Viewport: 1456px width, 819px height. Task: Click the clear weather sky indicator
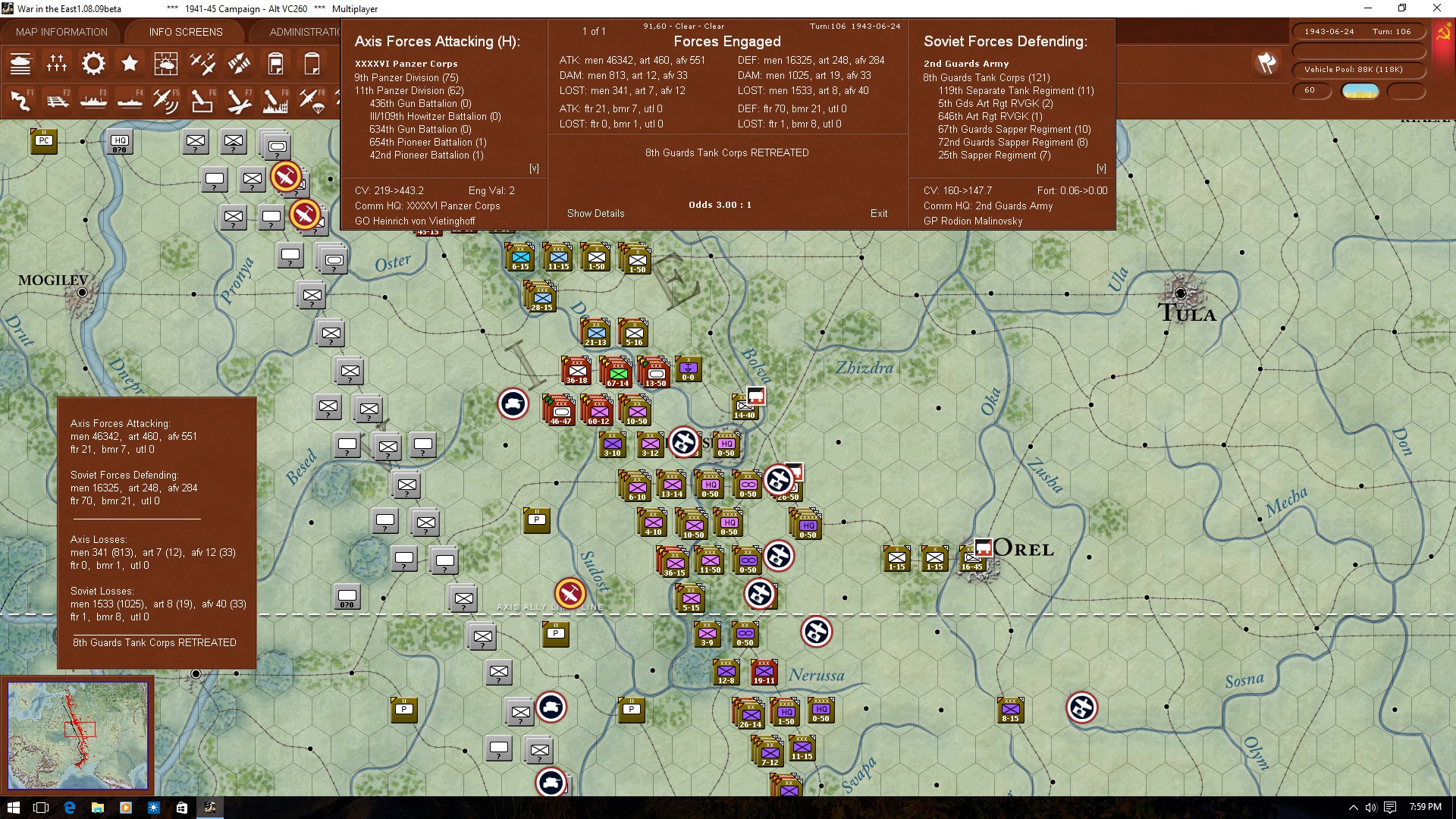pos(1360,91)
